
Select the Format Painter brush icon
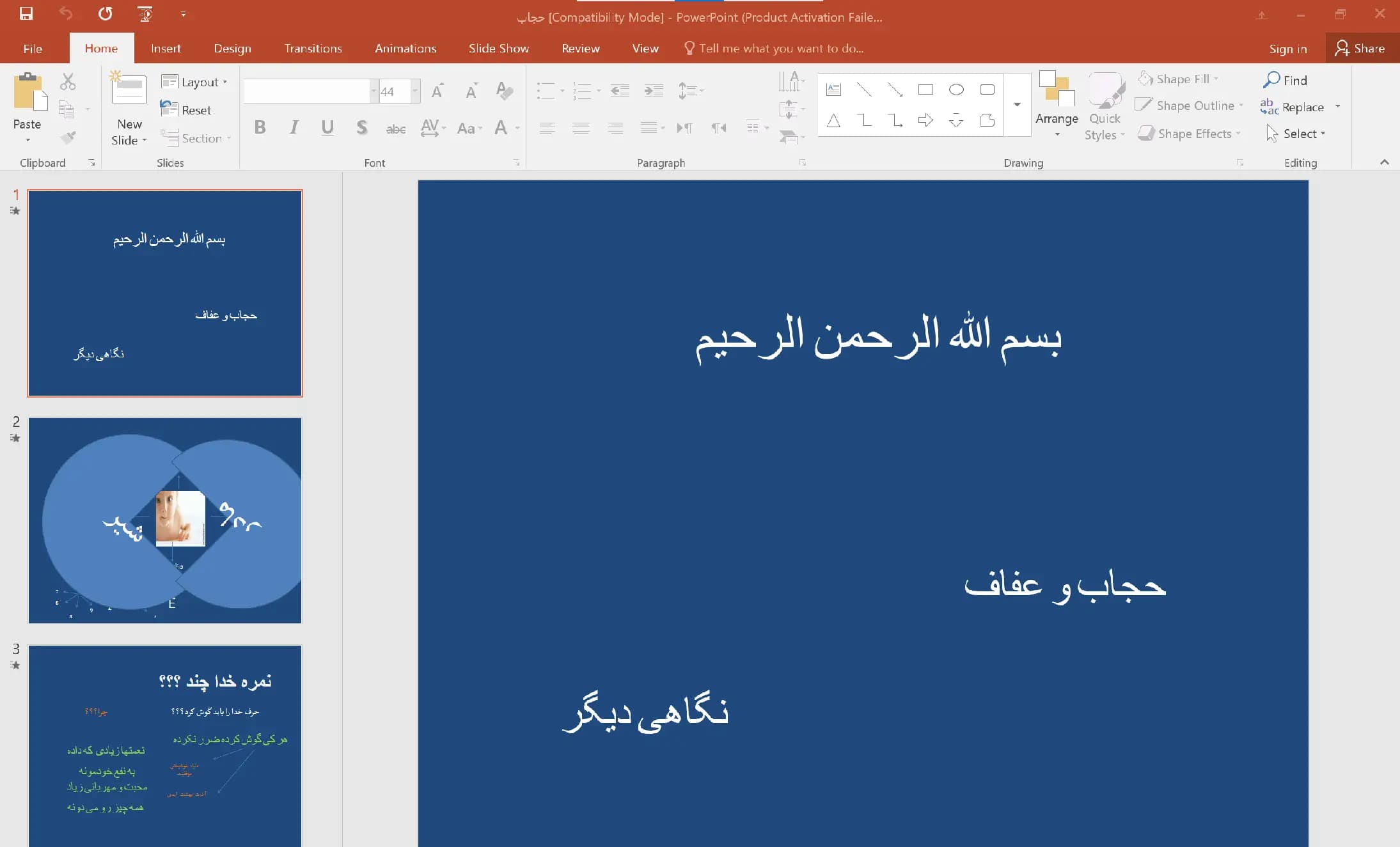tap(68, 137)
